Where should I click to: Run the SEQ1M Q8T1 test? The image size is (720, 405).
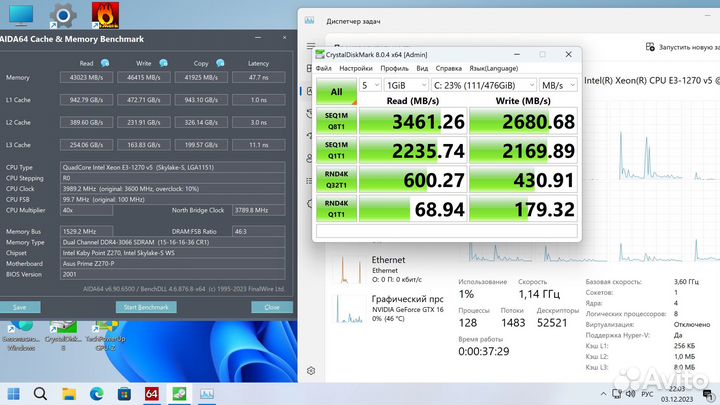(337, 121)
